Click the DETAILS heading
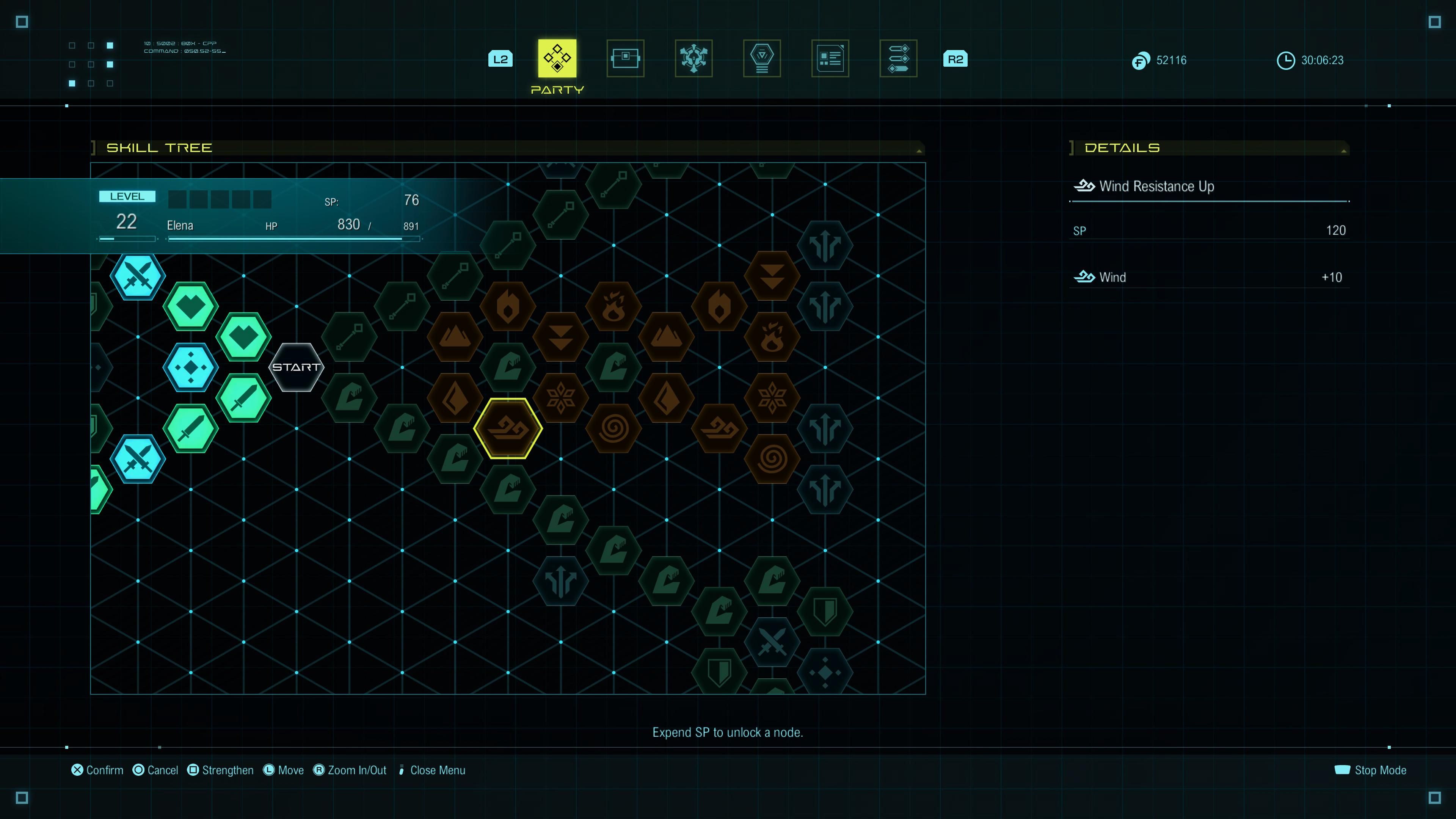The image size is (1456, 819). pyautogui.click(x=1122, y=147)
